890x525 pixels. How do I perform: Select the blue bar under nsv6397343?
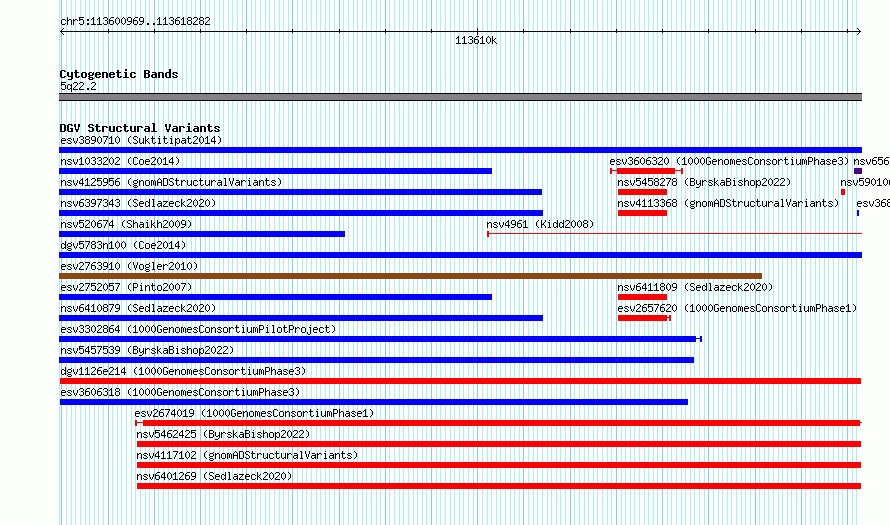pos(301,213)
